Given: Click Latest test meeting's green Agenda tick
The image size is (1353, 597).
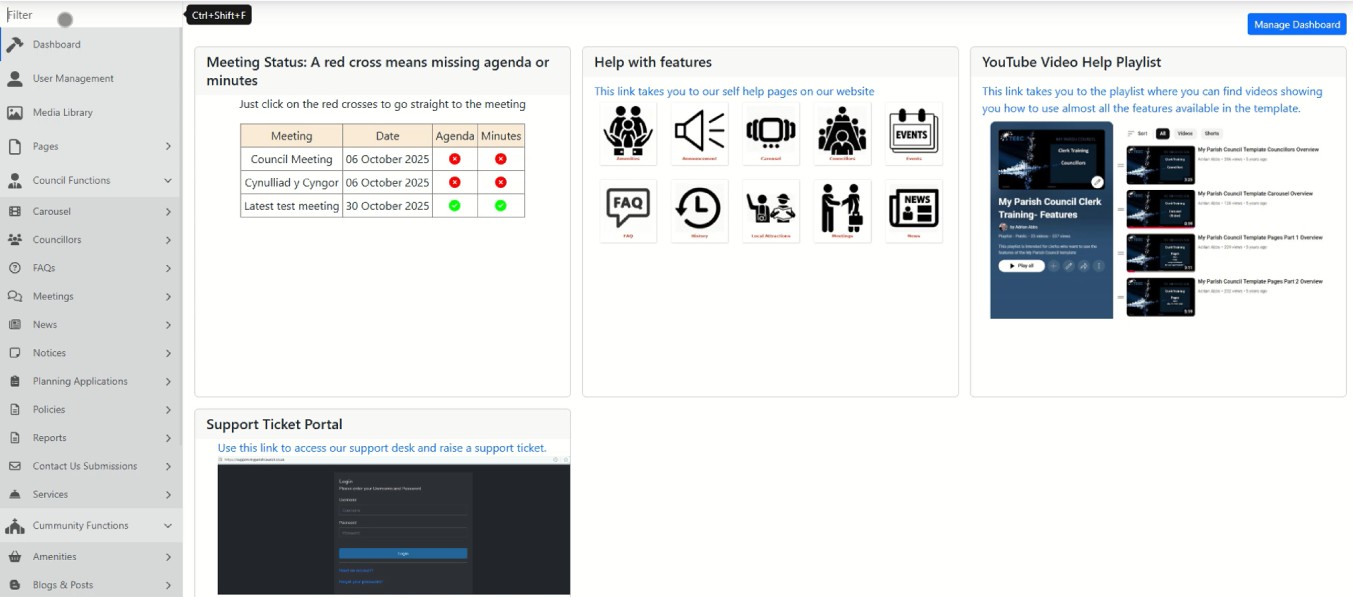Looking at the screenshot, I should [455, 206].
